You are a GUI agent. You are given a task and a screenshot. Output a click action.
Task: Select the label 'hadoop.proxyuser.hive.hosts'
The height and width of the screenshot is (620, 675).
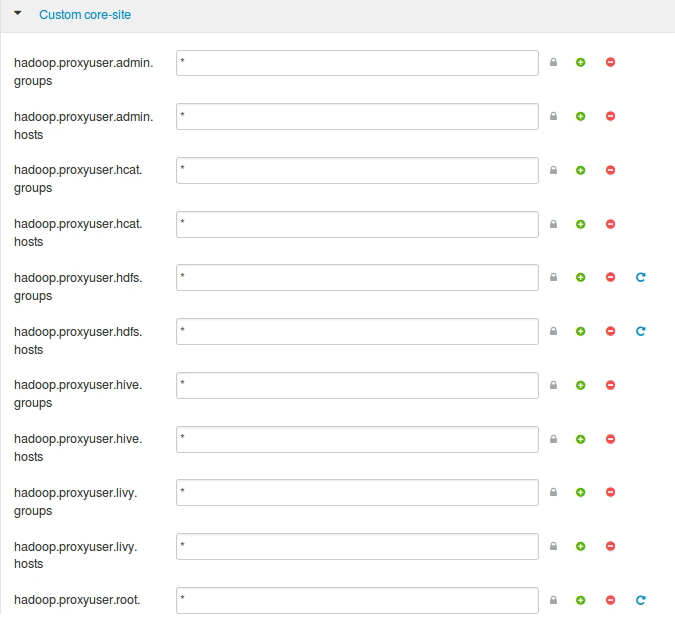[x=78, y=448]
